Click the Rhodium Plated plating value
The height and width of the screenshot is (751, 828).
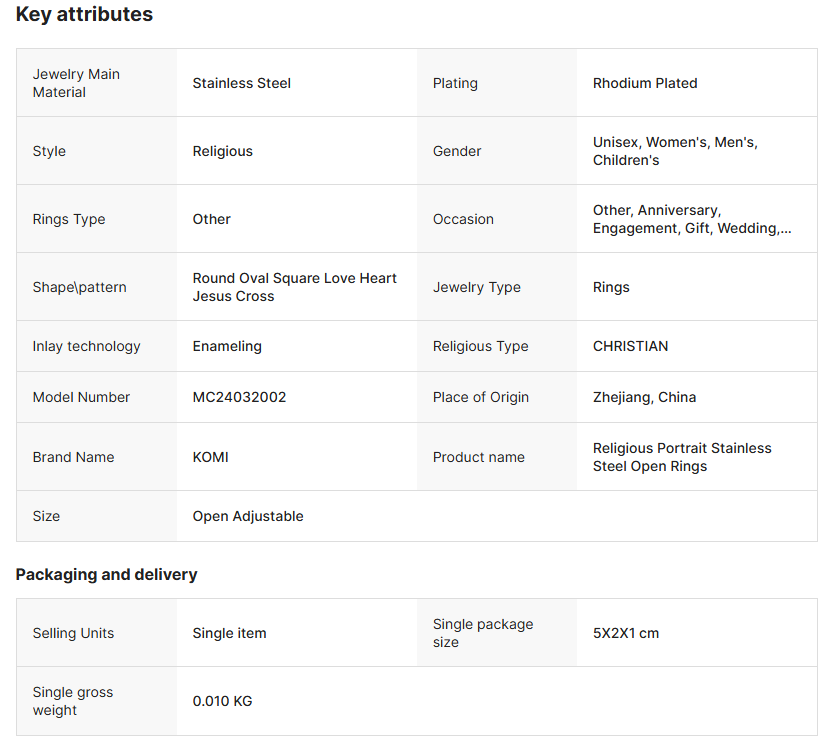pyautogui.click(x=645, y=83)
